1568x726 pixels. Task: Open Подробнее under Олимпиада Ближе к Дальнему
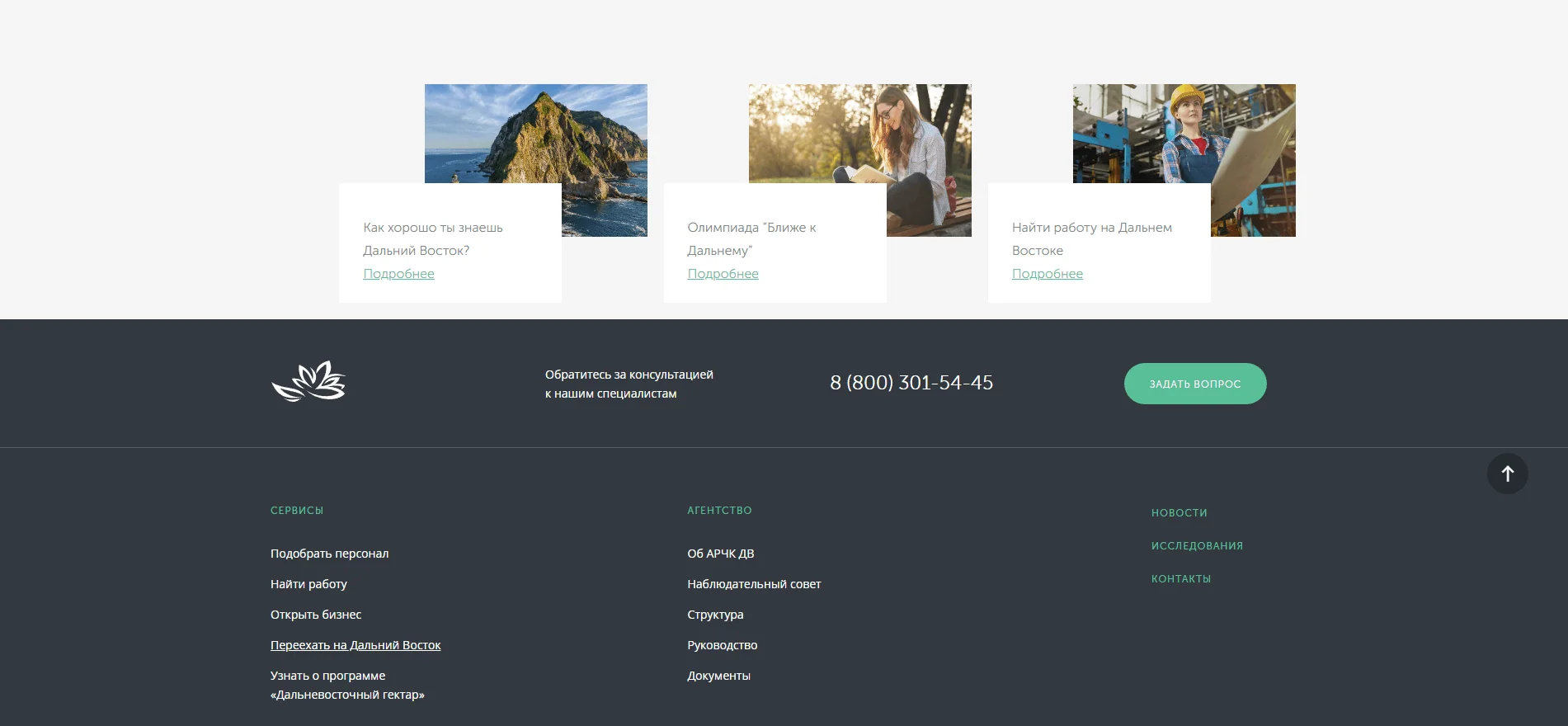click(723, 274)
